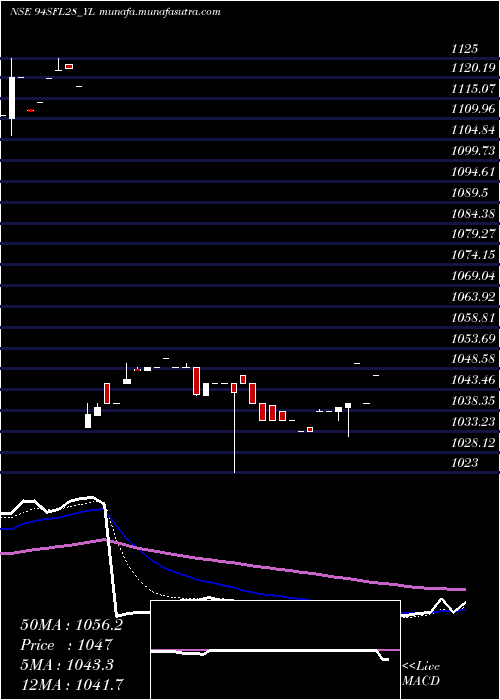
Task: Click inside the MACD inset chart box
Action: [x=275, y=650]
